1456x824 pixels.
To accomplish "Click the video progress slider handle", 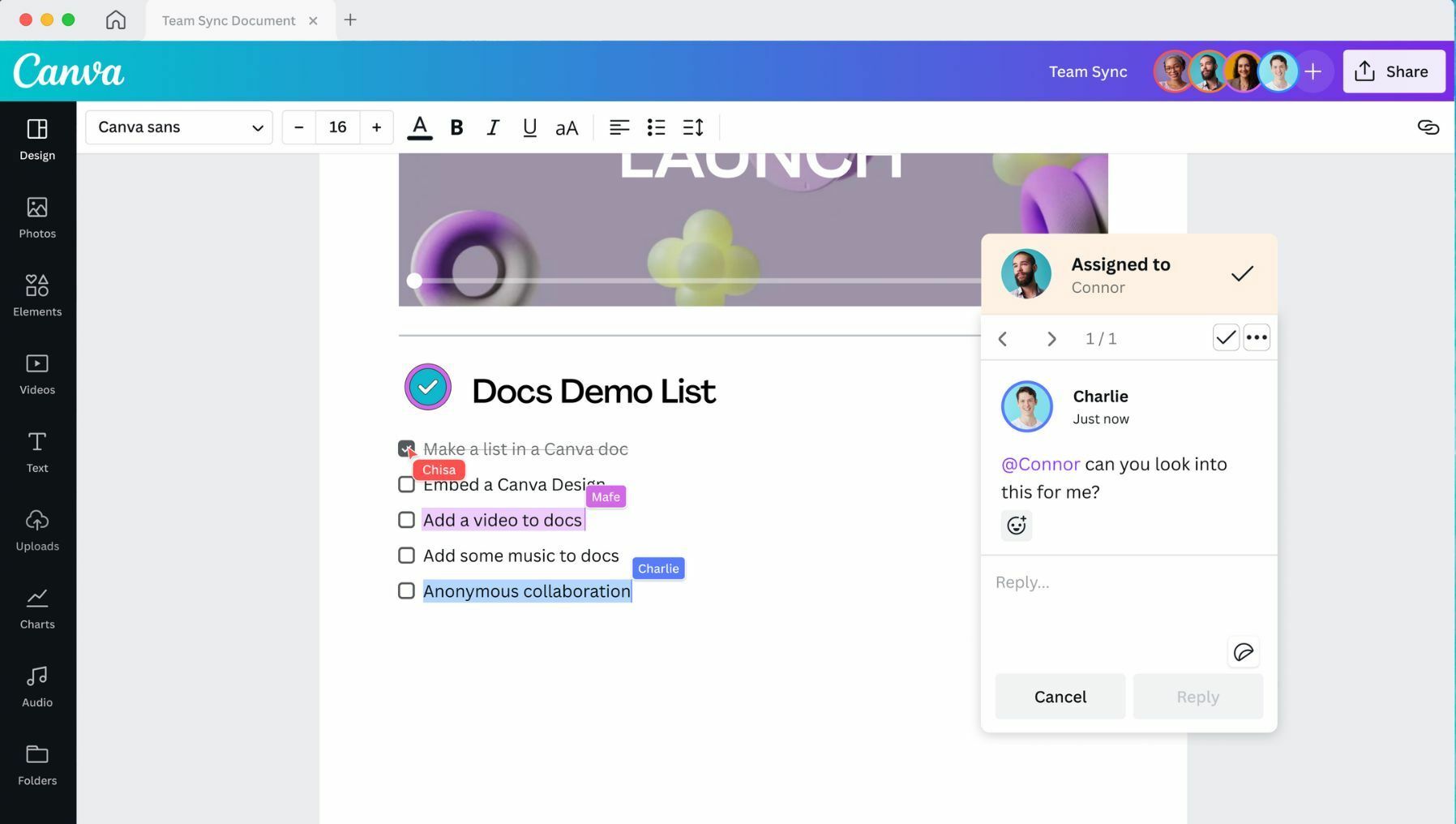I will [x=414, y=281].
